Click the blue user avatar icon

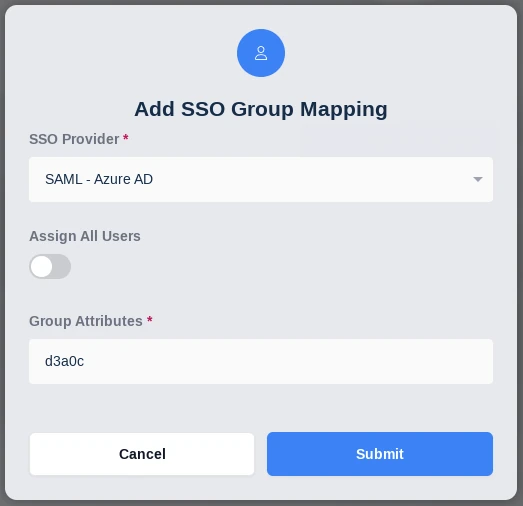261,53
